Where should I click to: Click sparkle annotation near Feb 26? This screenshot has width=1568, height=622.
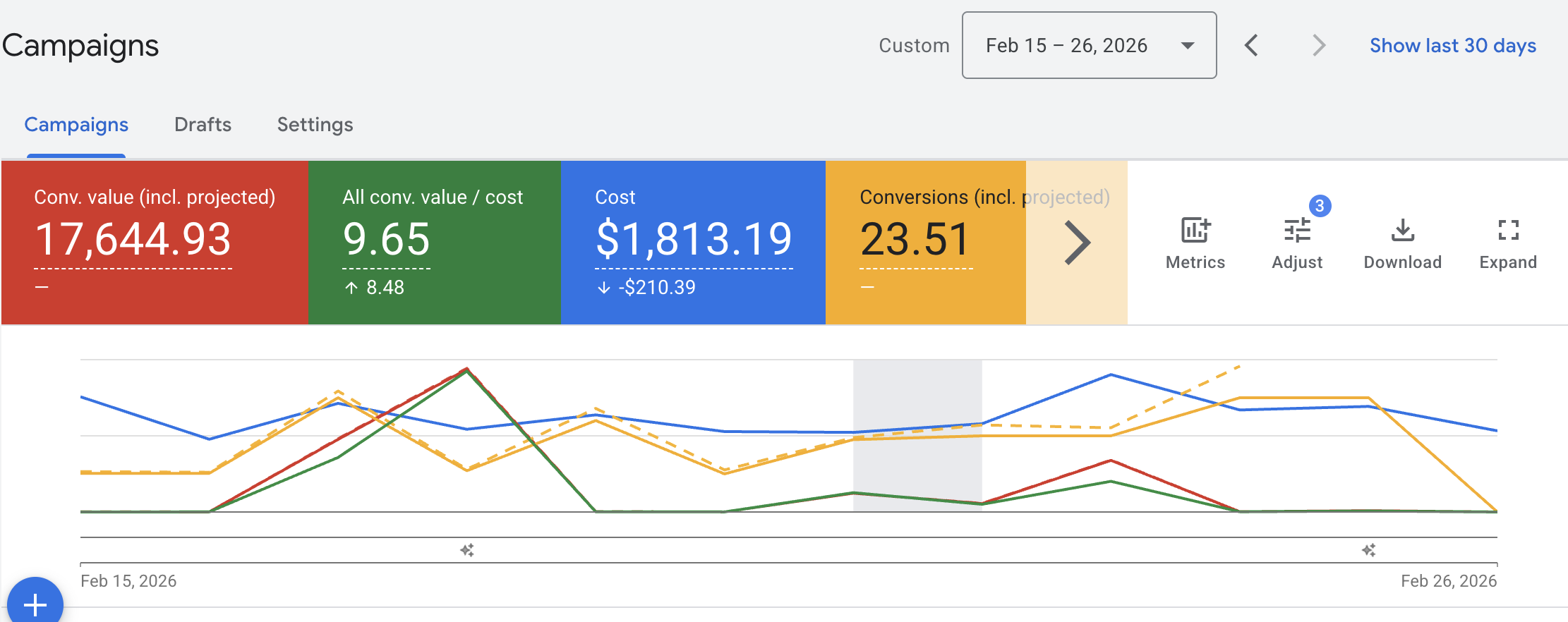click(1369, 550)
